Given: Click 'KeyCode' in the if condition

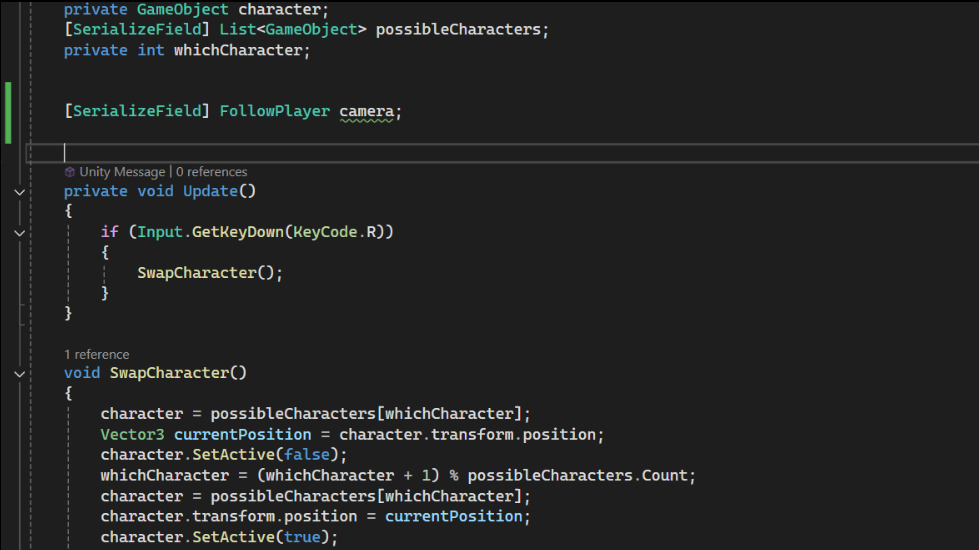Looking at the screenshot, I should [325, 232].
